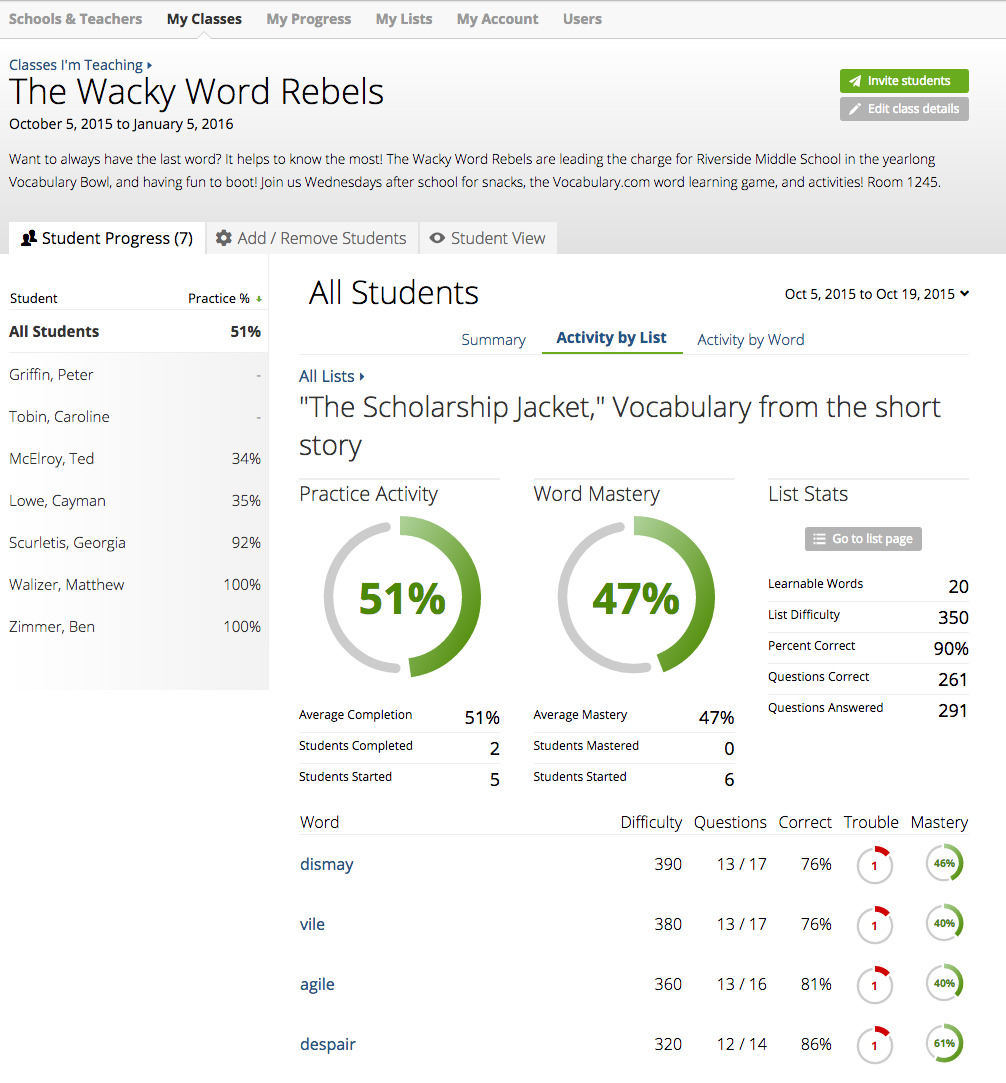Switch to the Summary tab
The height and width of the screenshot is (1083, 1006).
(x=493, y=339)
